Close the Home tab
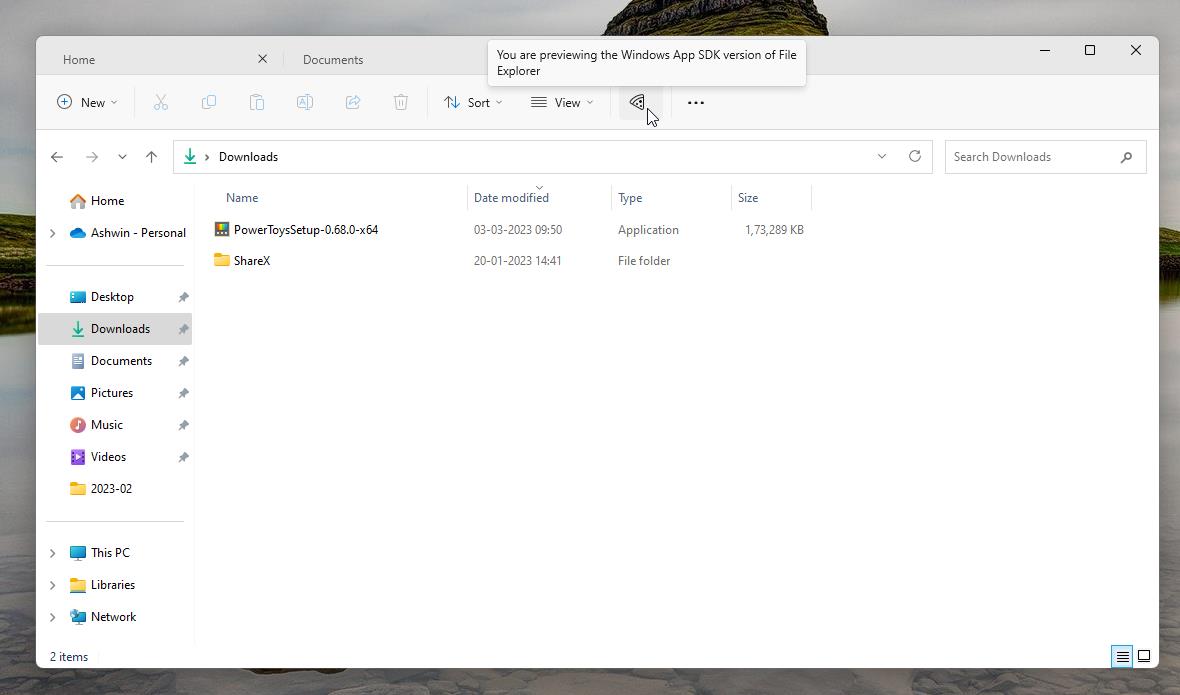The height and width of the screenshot is (695, 1180). point(263,59)
